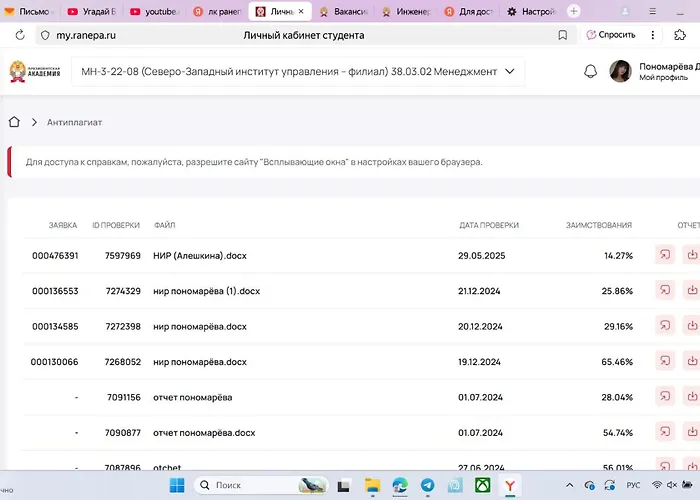Open Мой профиль link
This screenshot has height=500, width=700.
pos(660,77)
